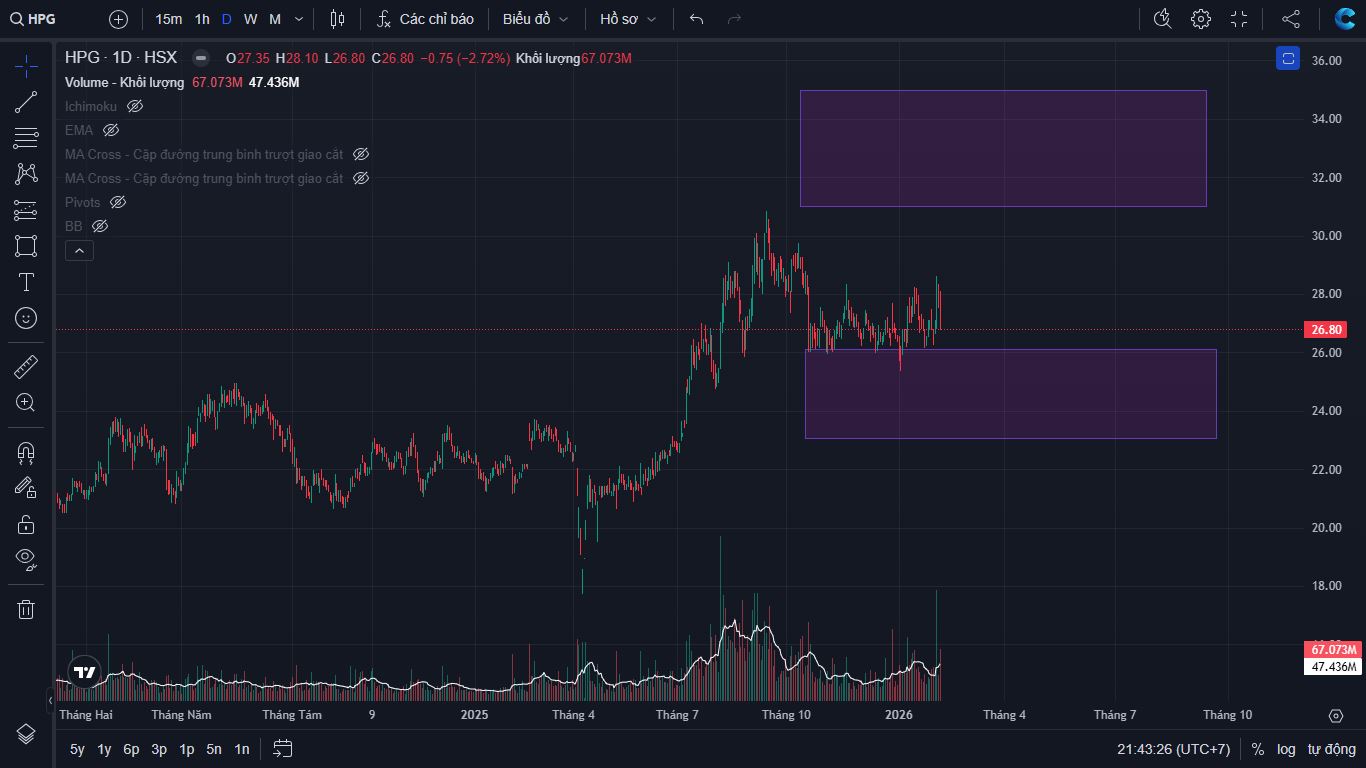Select the Fibonacci retracement tool
The height and width of the screenshot is (768, 1366).
point(26,138)
